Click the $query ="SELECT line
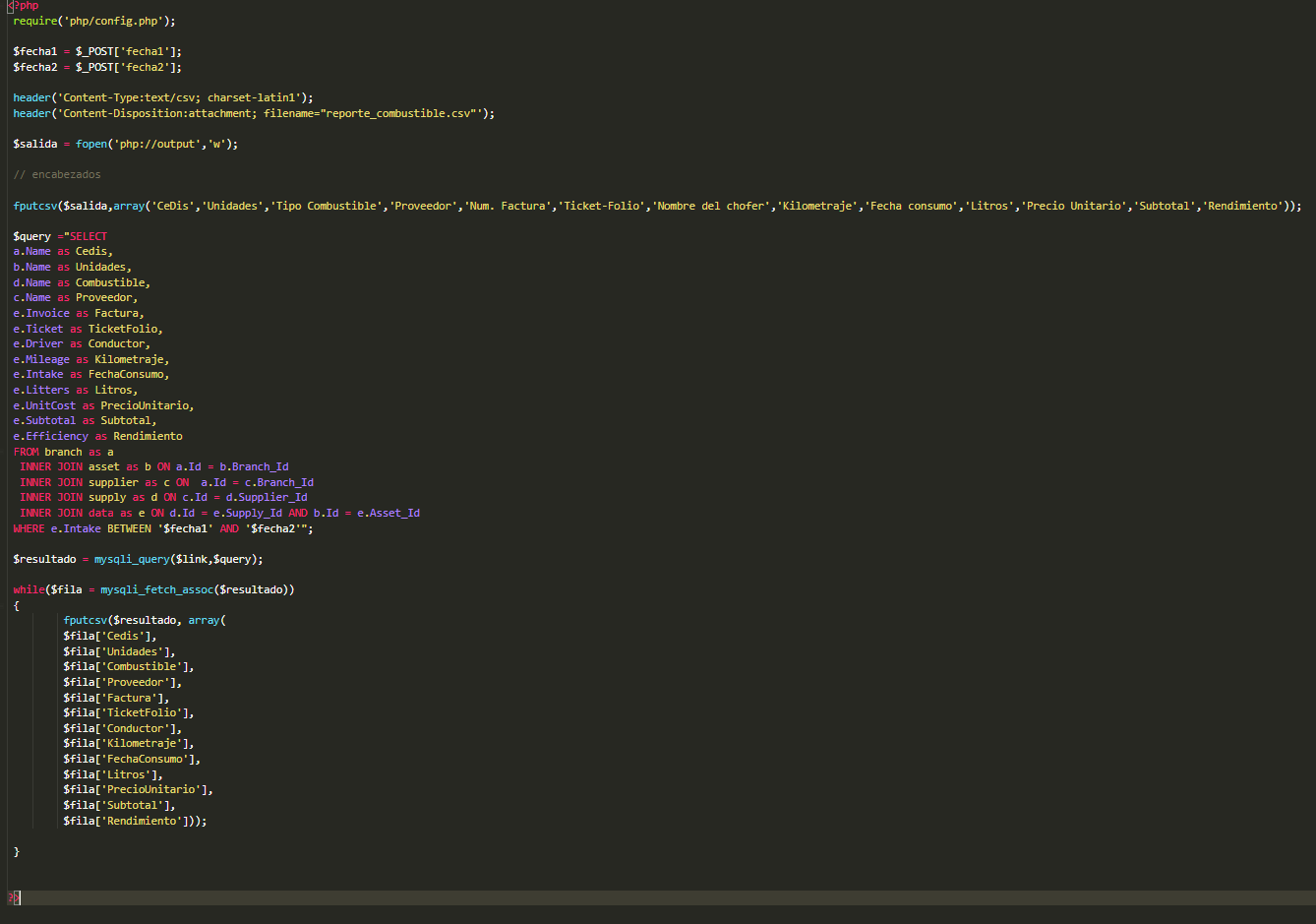1316x924 pixels. click(60, 236)
